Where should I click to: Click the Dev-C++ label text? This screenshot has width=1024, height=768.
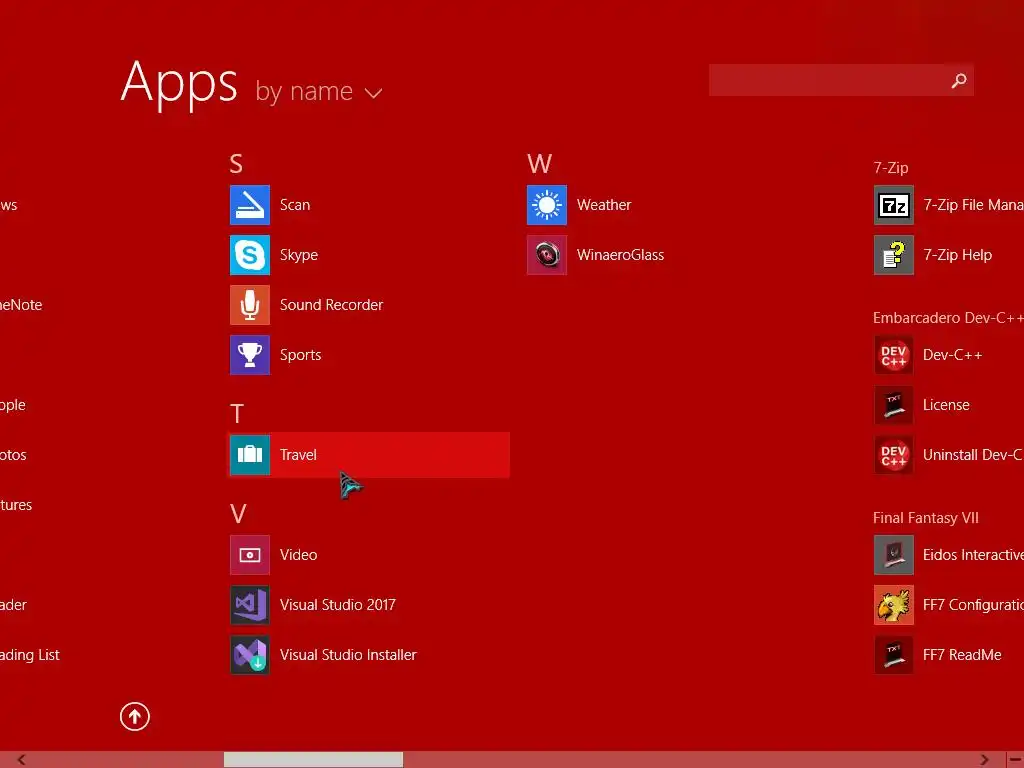tap(952, 355)
